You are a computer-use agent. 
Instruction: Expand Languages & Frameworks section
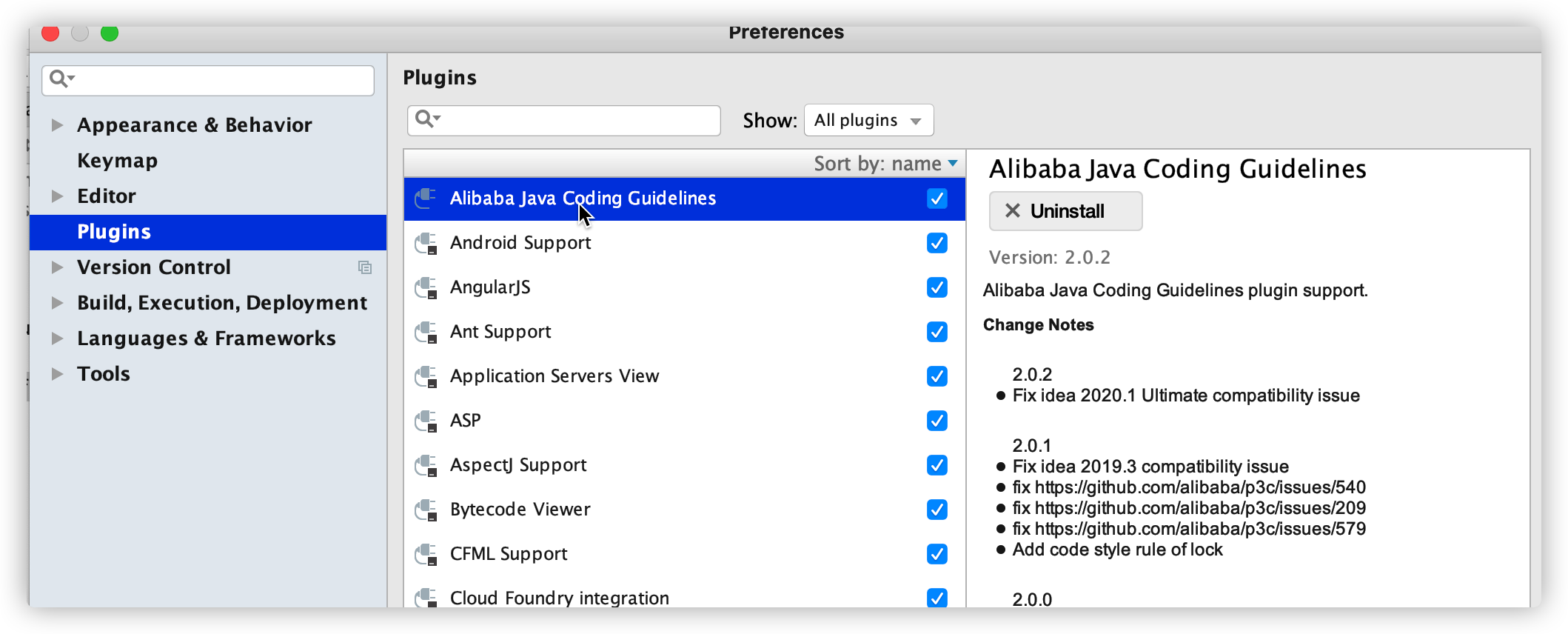tap(57, 338)
